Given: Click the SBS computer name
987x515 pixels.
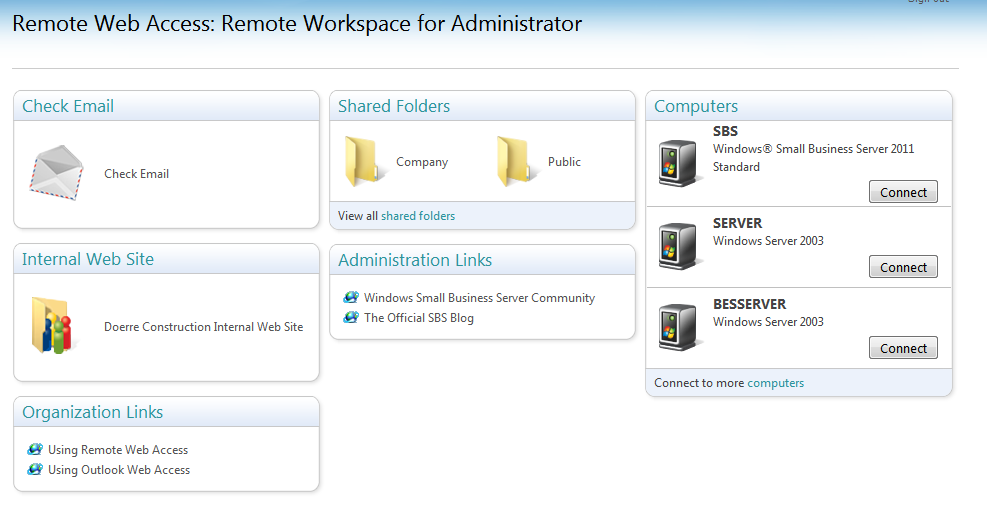Looking at the screenshot, I should pyautogui.click(x=725, y=131).
